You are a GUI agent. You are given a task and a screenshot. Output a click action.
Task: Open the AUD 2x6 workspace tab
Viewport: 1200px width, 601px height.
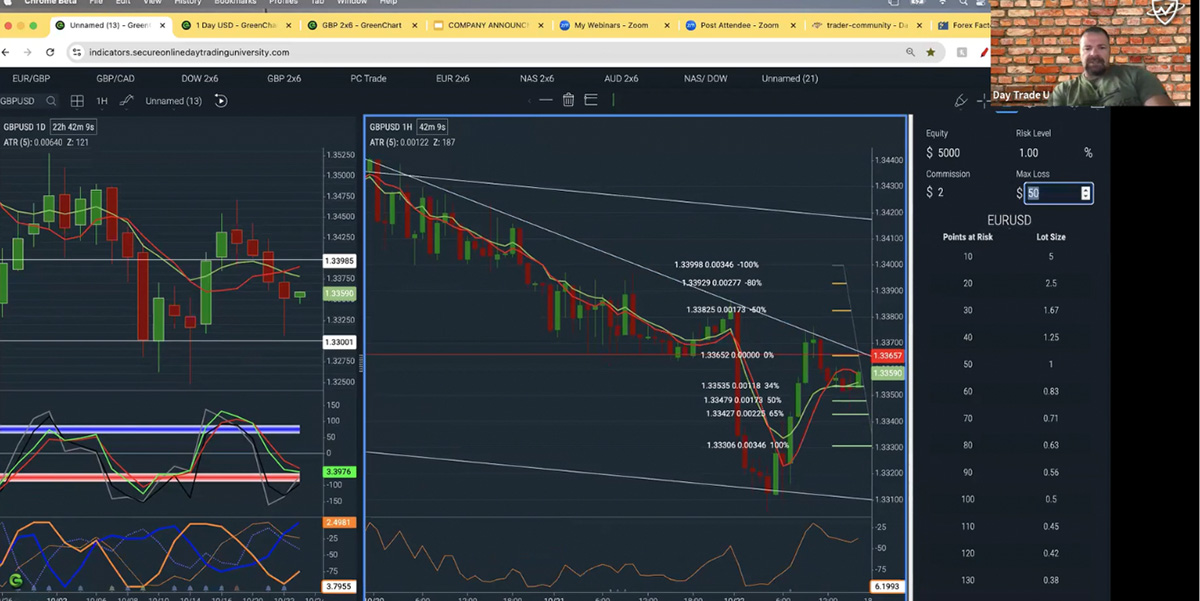point(621,78)
